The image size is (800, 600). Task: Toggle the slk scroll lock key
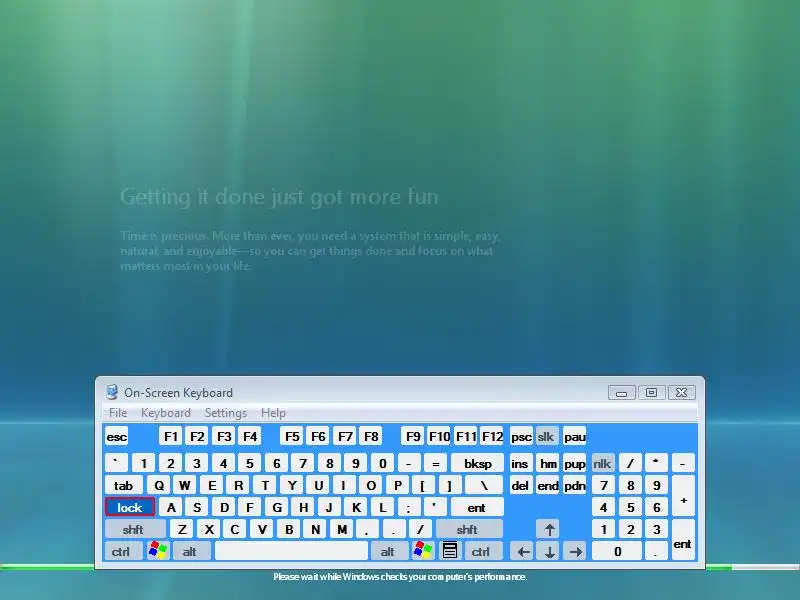pyautogui.click(x=547, y=437)
